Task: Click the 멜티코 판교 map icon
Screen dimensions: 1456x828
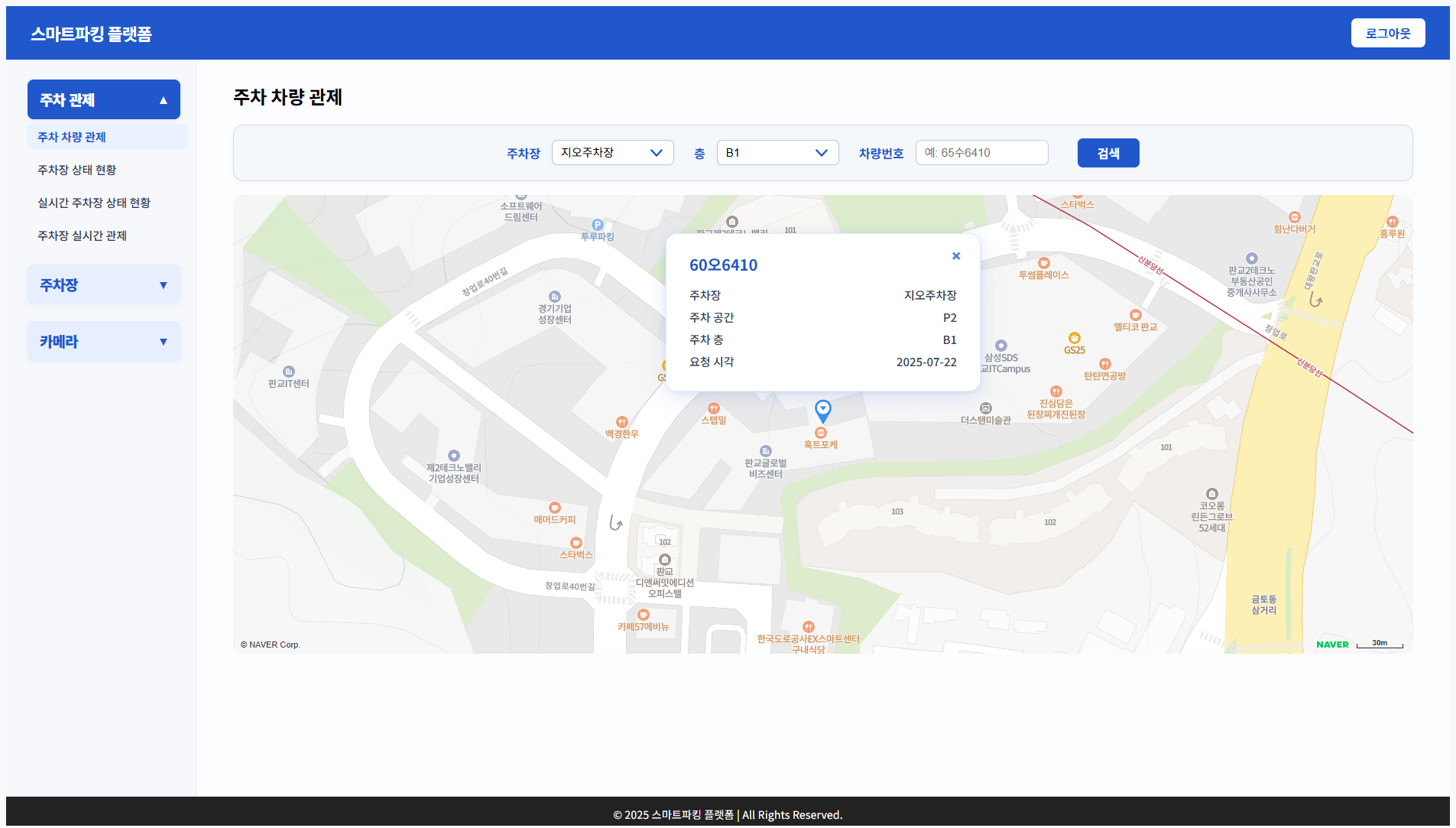Action: tap(1136, 315)
